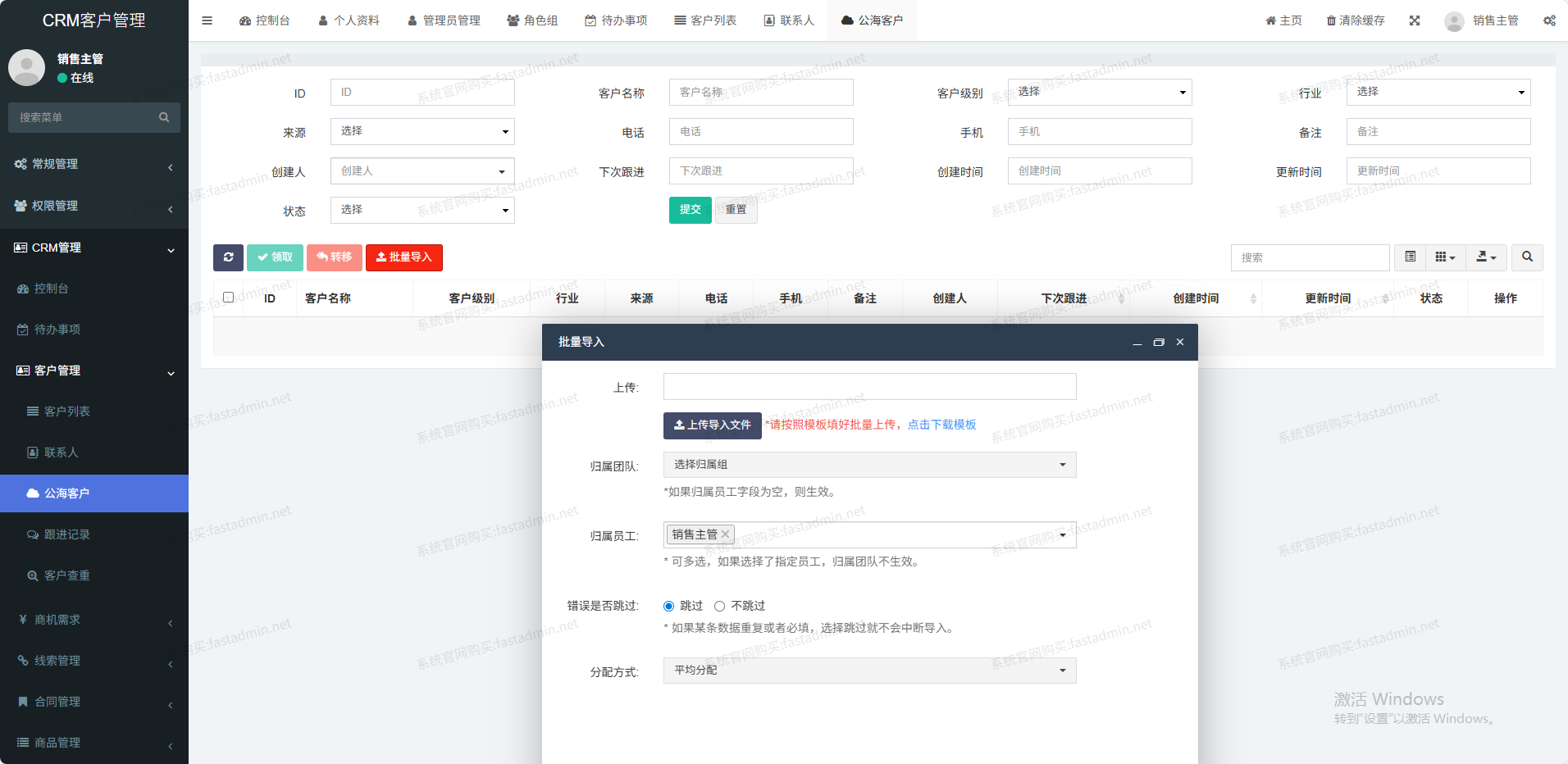Toggle the sidebar hamburger menu icon

click(x=207, y=20)
